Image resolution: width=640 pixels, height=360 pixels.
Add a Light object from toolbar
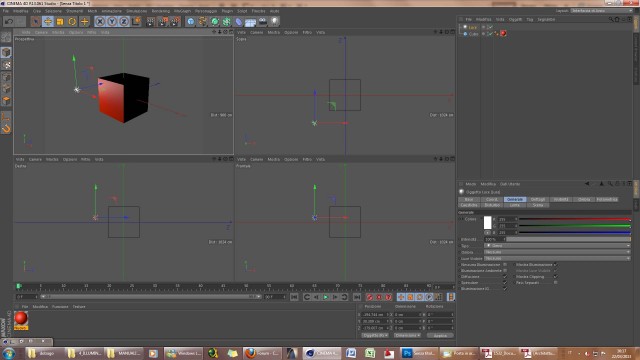point(275,21)
